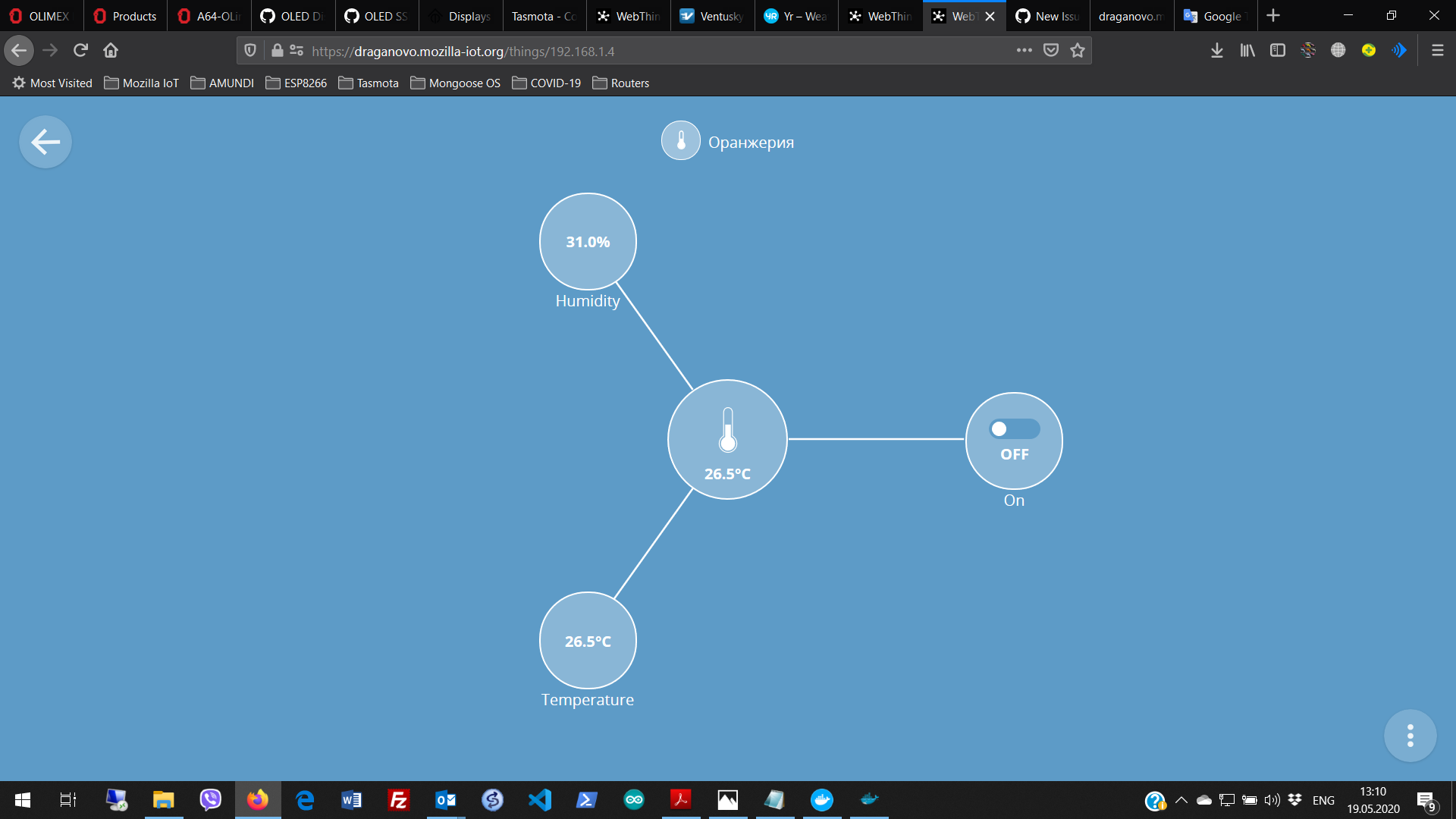
Task: Go to browser home page icon
Action: pos(111,51)
